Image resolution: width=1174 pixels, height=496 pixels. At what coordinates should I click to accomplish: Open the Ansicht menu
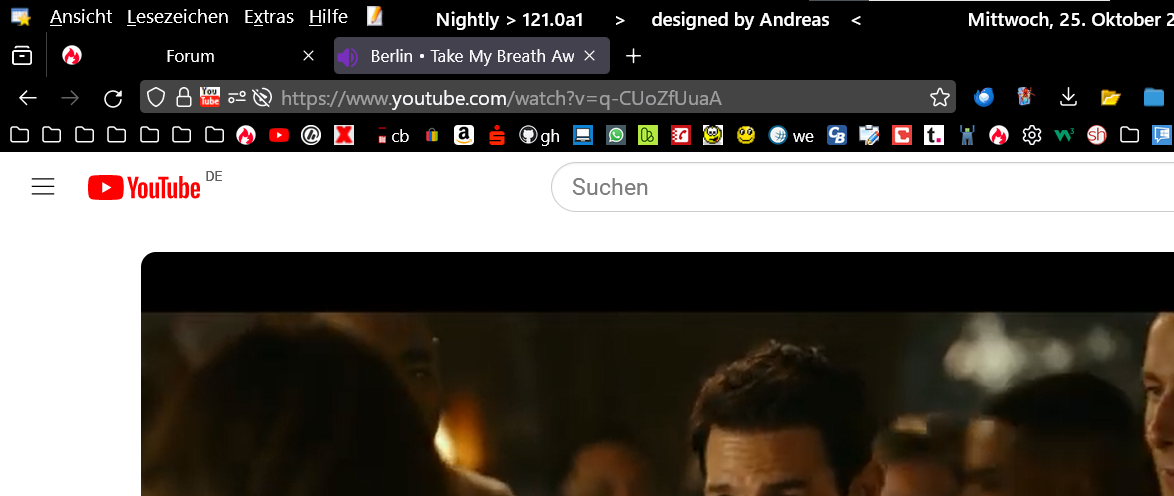coord(81,16)
